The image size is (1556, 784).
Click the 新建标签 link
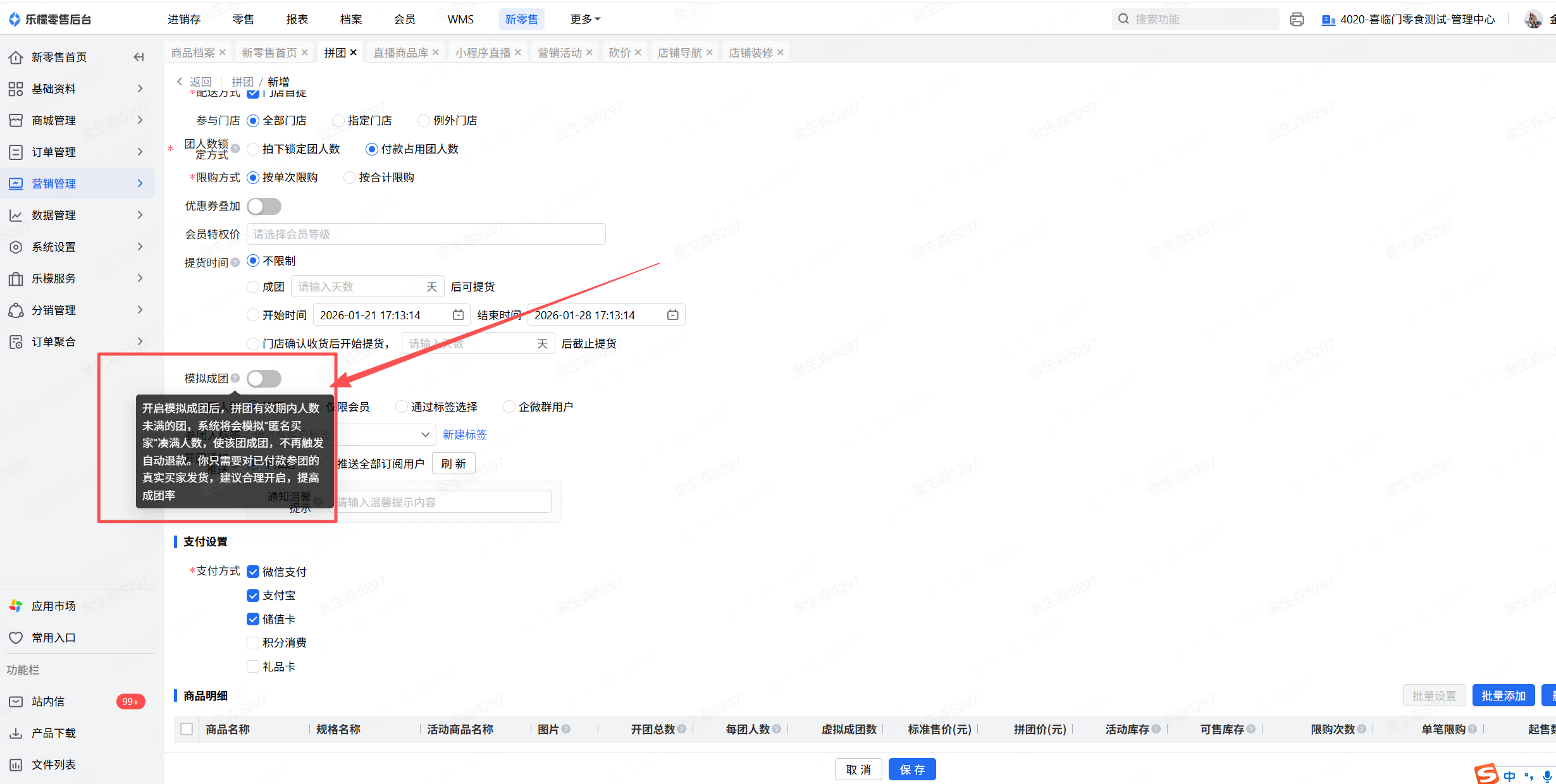click(464, 434)
